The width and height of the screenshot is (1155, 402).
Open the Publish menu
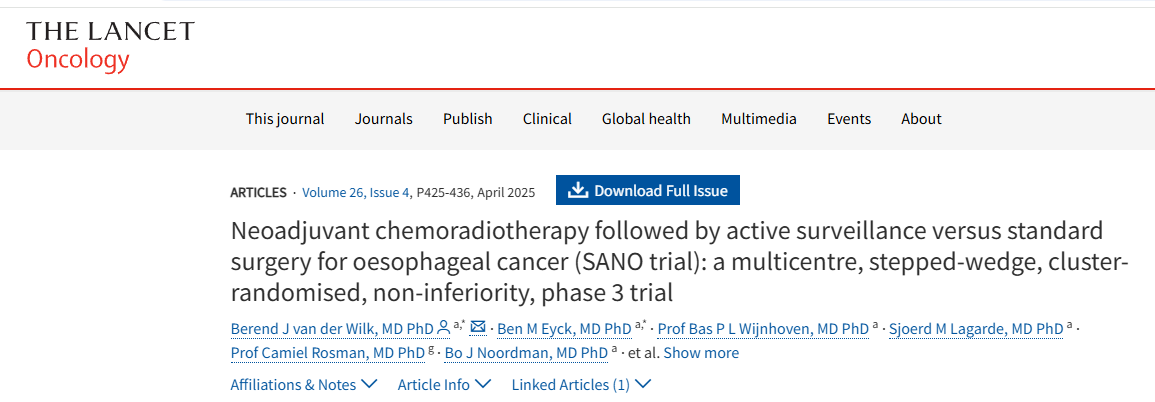[x=468, y=118]
